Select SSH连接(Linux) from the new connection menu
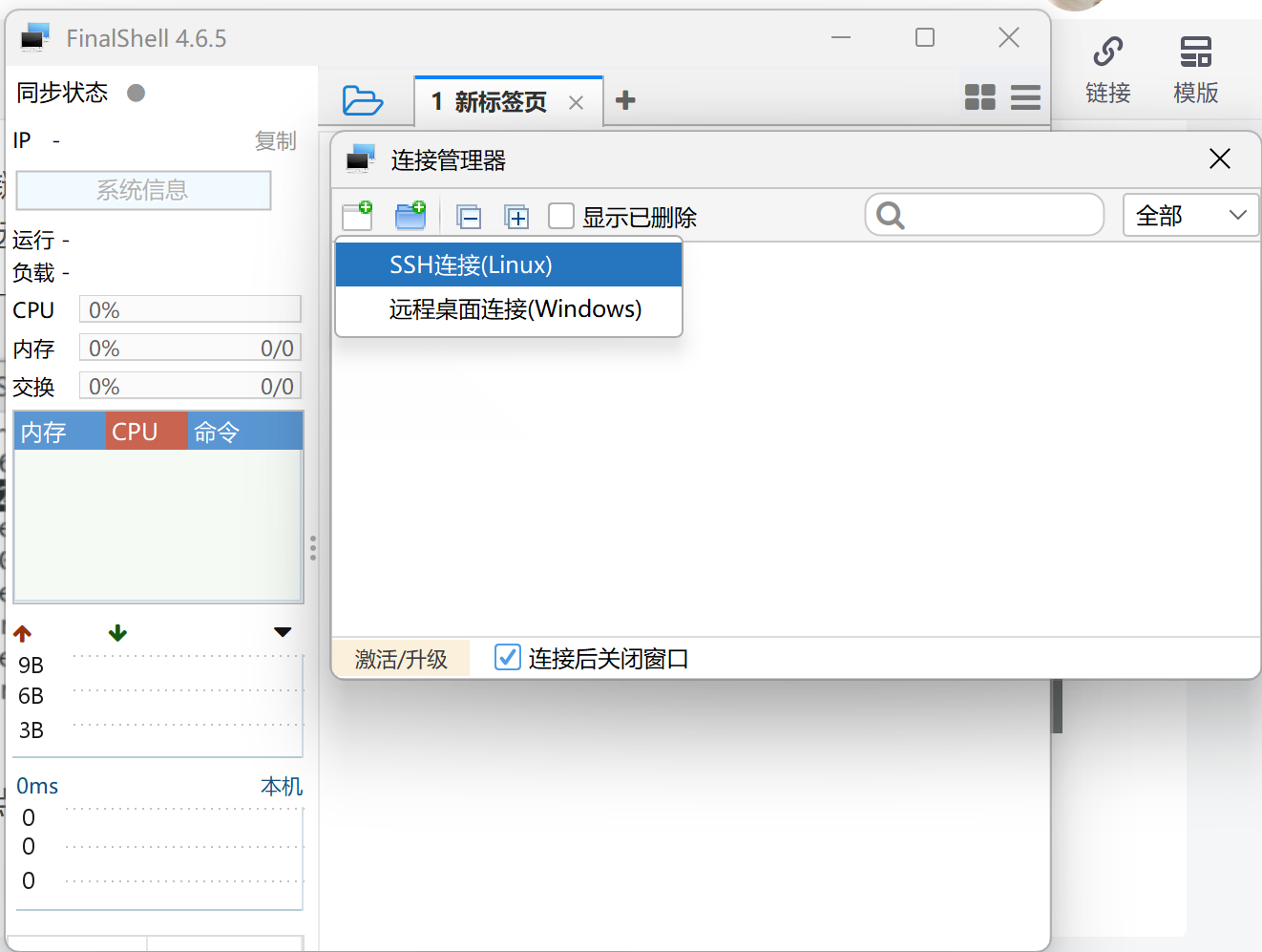The width and height of the screenshot is (1262, 952). [509, 264]
